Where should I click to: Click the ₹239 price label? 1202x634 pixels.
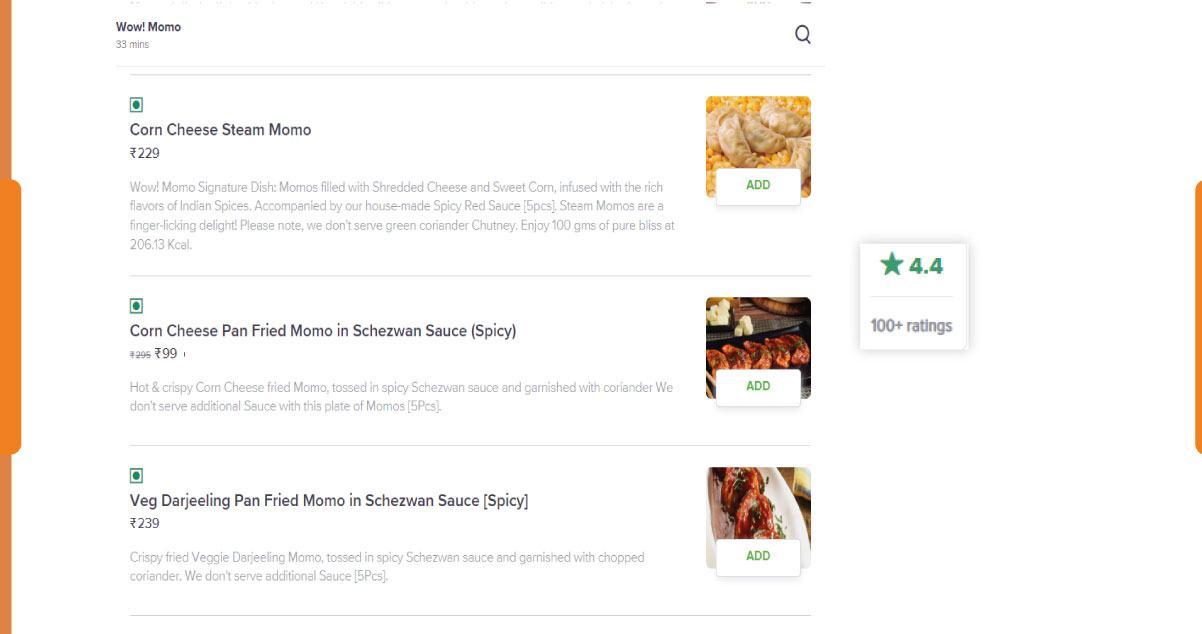pos(144,523)
